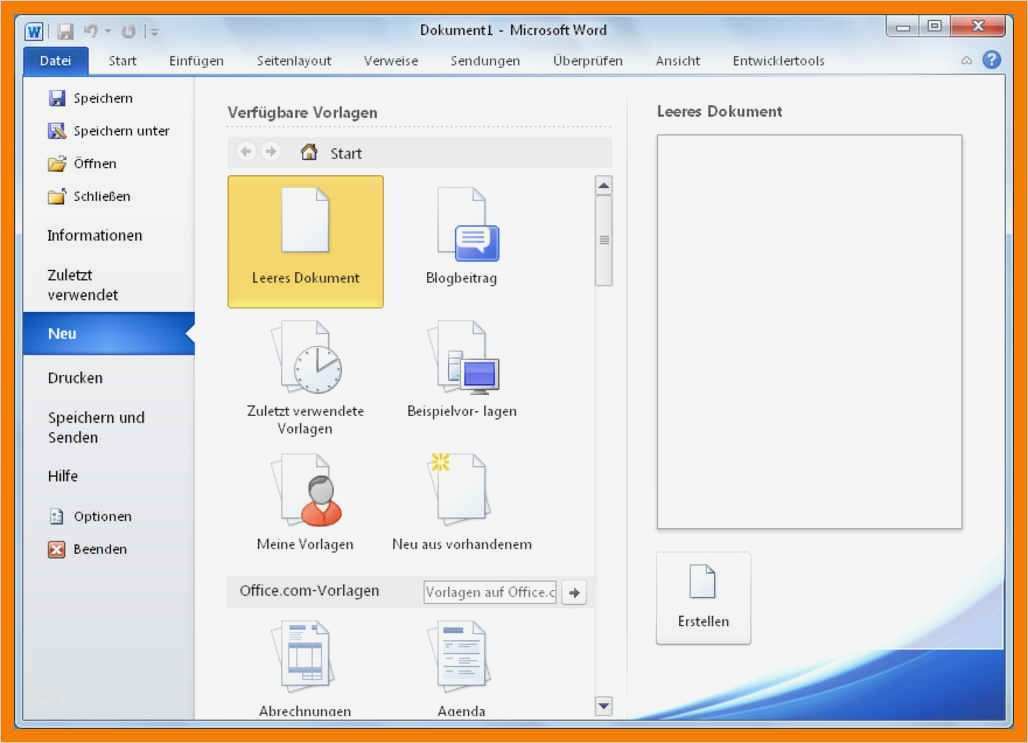Open the Drucken section

tap(75, 378)
